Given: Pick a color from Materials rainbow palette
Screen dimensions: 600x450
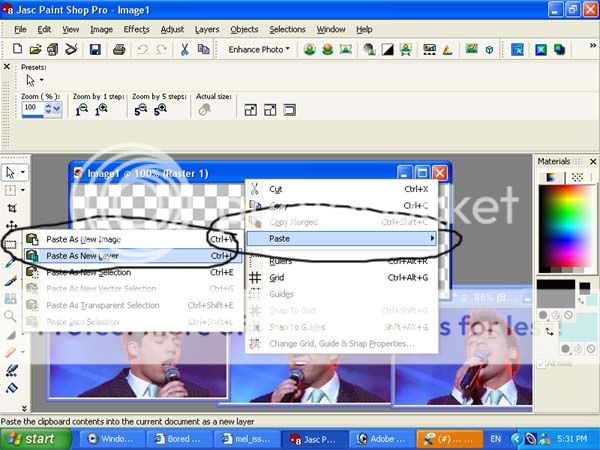Looking at the screenshot, I should click(x=567, y=228).
